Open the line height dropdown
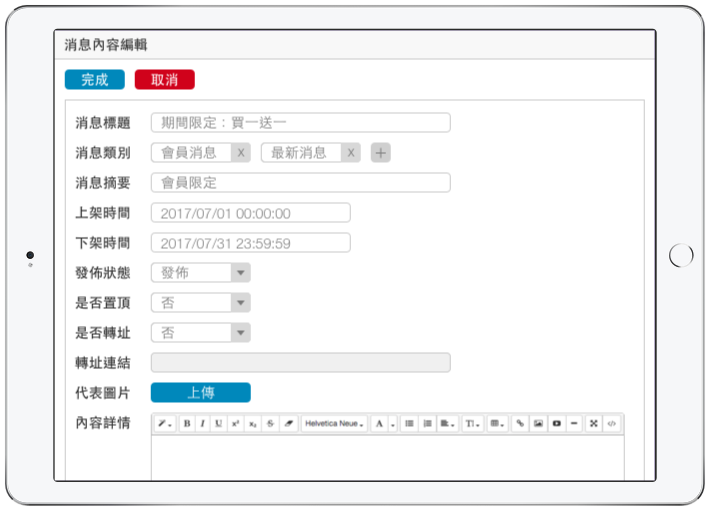This screenshot has width=710, height=510. 473,424
